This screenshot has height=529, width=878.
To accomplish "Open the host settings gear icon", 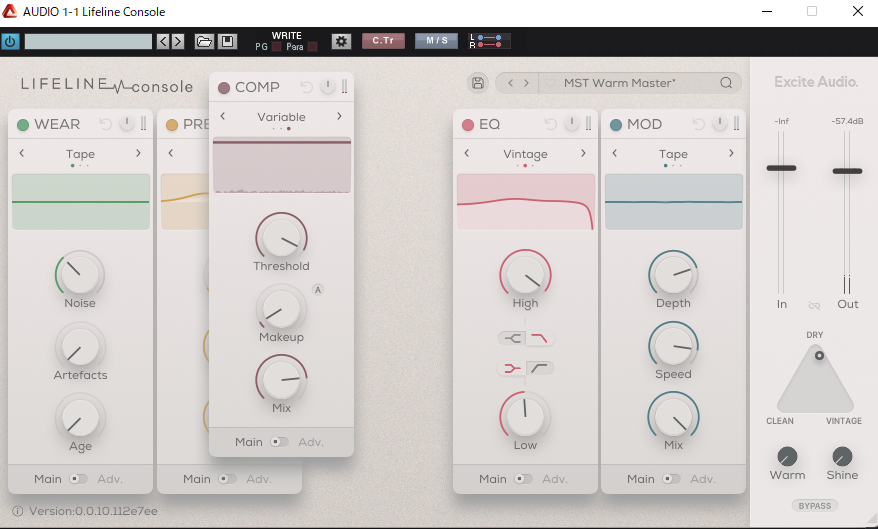I will coord(342,41).
